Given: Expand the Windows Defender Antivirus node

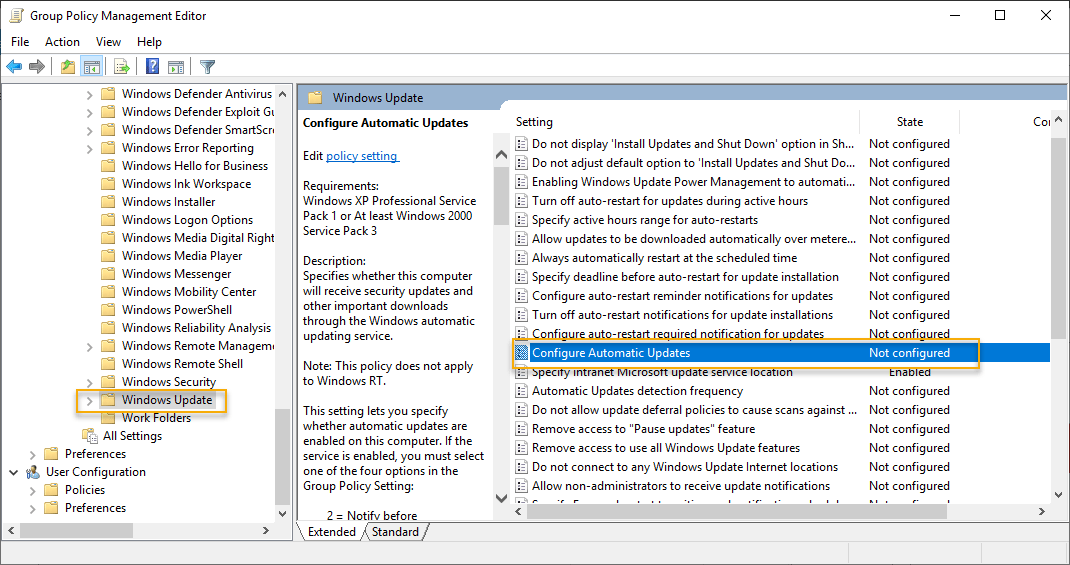Looking at the screenshot, I should pyautogui.click(x=89, y=94).
